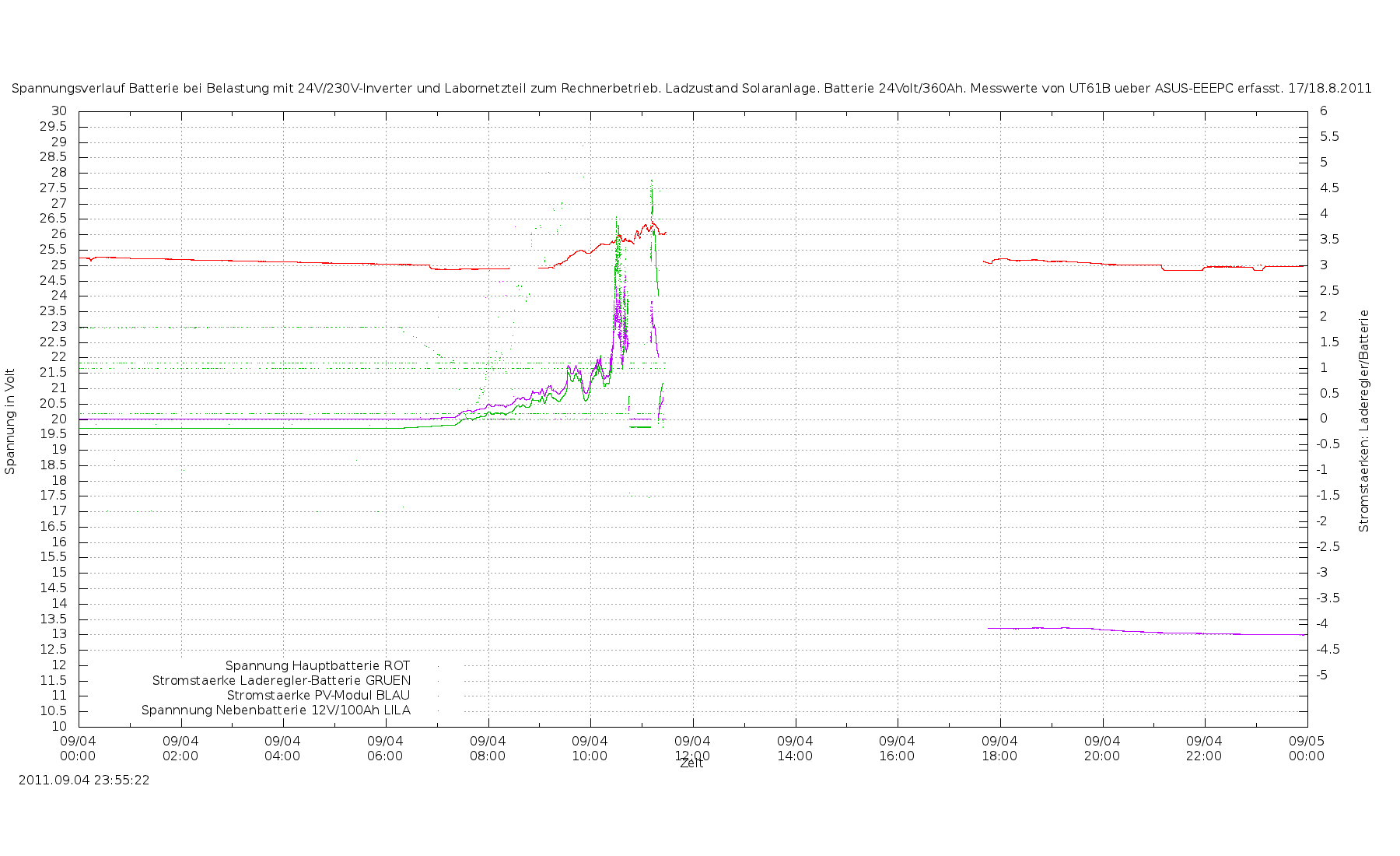
Task: Click the Stromstaerke PV-Modul BLAU legend label
Action: tap(318, 695)
